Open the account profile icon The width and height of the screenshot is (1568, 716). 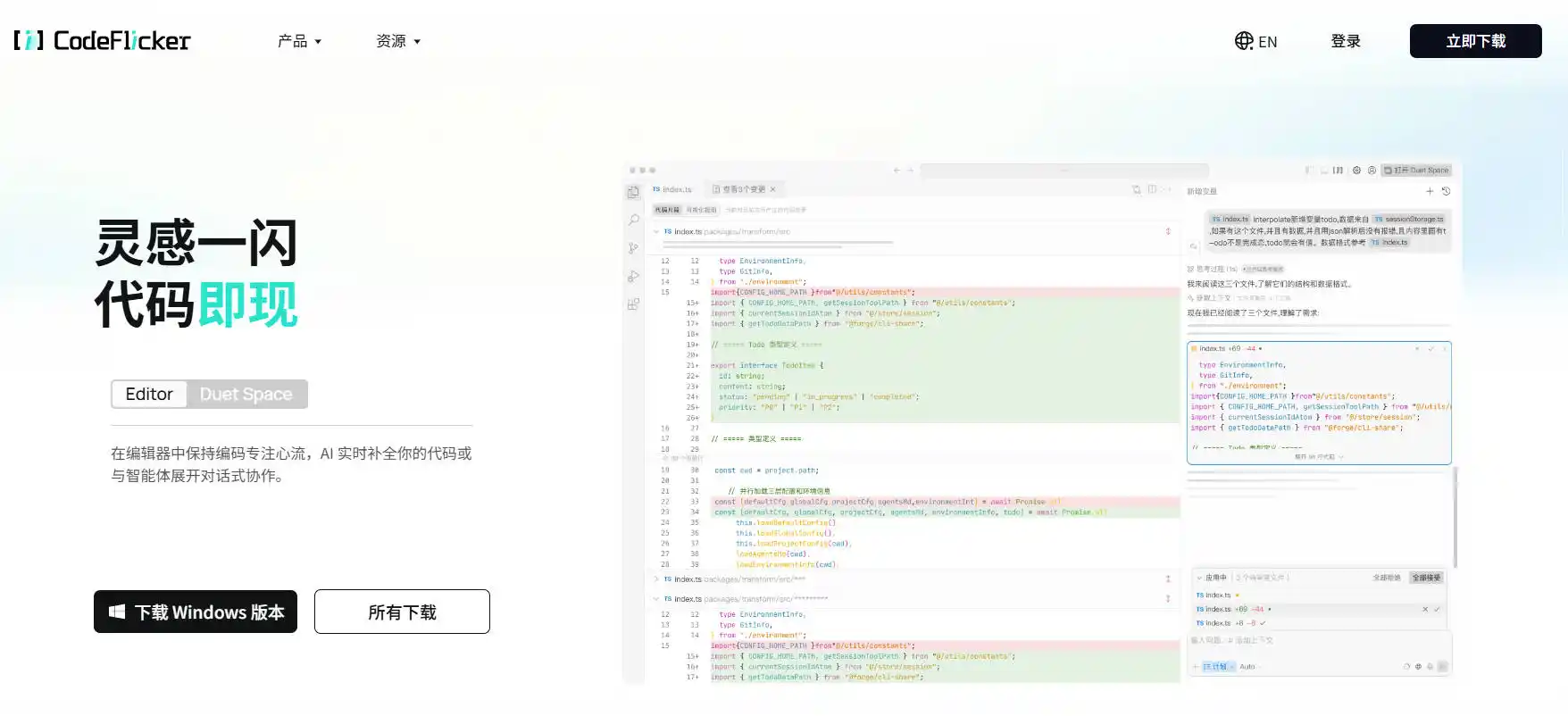click(1372, 170)
